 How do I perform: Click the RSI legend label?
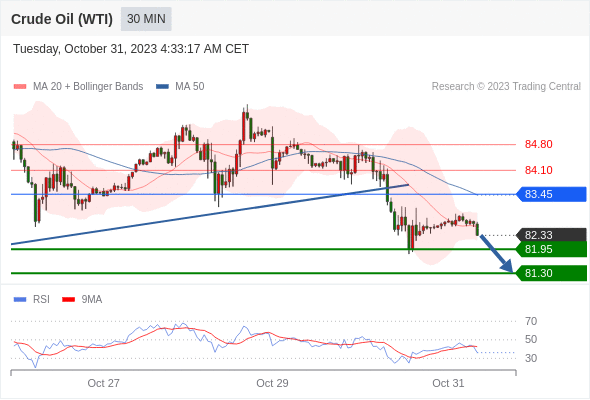(x=41, y=300)
